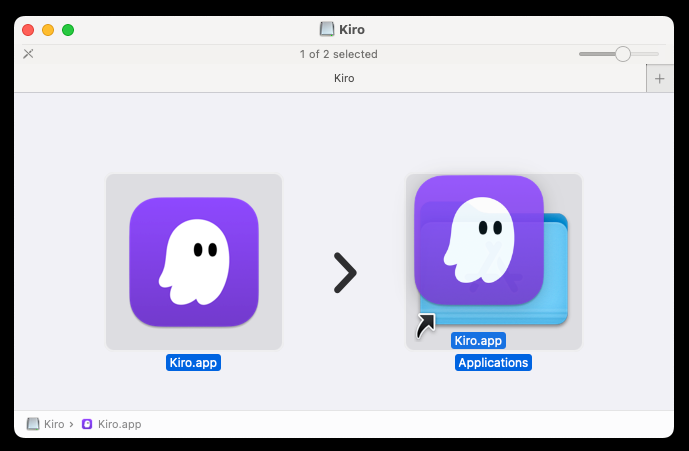The width and height of the screenshot is (689, 451).
Task: Minimize the window using the yellow button
Action: coord(48,30)
